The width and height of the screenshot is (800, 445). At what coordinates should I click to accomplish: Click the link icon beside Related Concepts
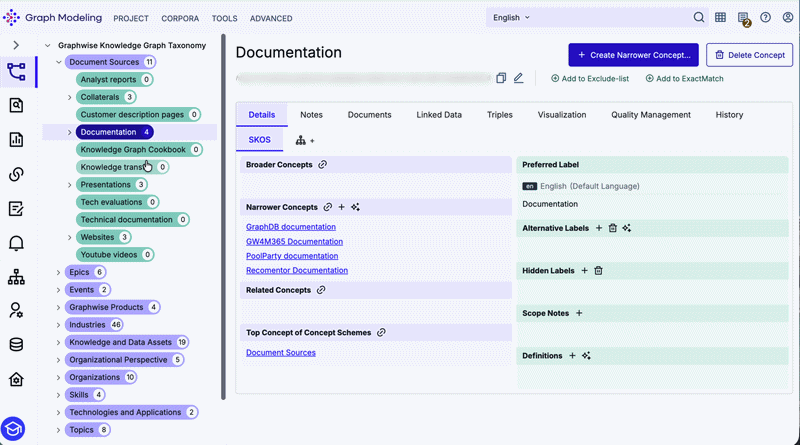click(321, 290)
